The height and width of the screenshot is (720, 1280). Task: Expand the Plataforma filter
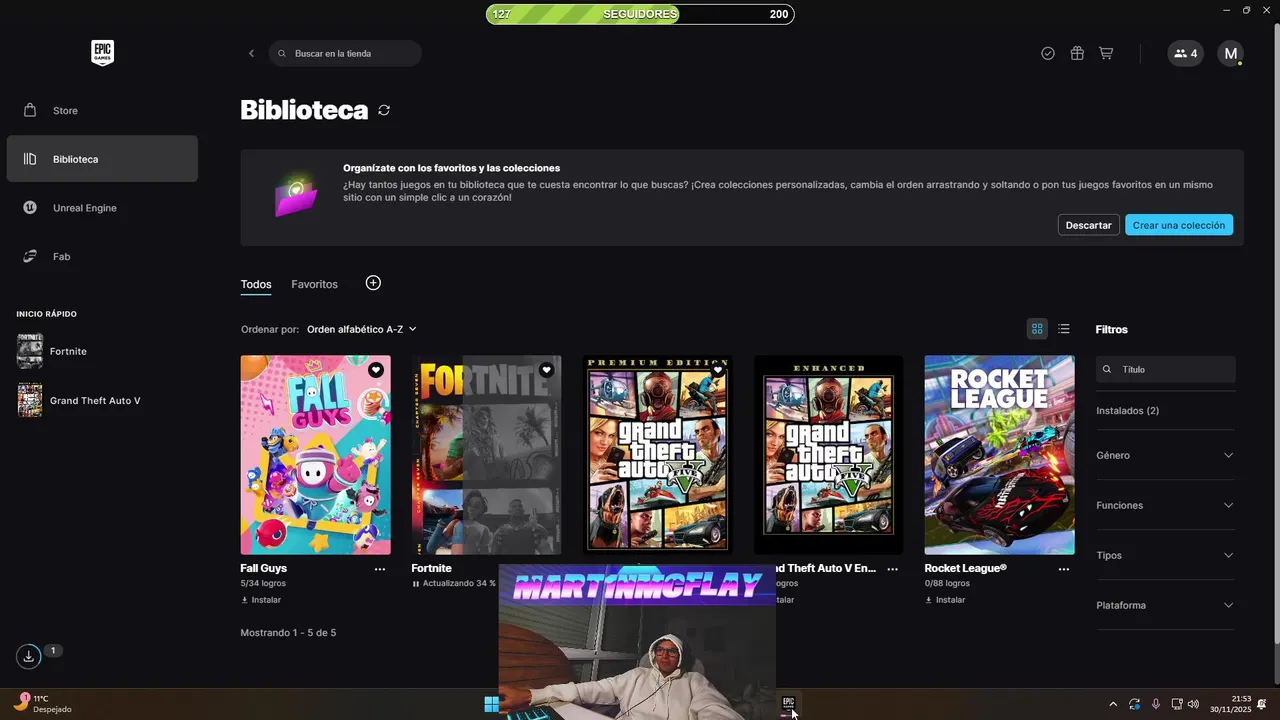[x=1165, y=605]
